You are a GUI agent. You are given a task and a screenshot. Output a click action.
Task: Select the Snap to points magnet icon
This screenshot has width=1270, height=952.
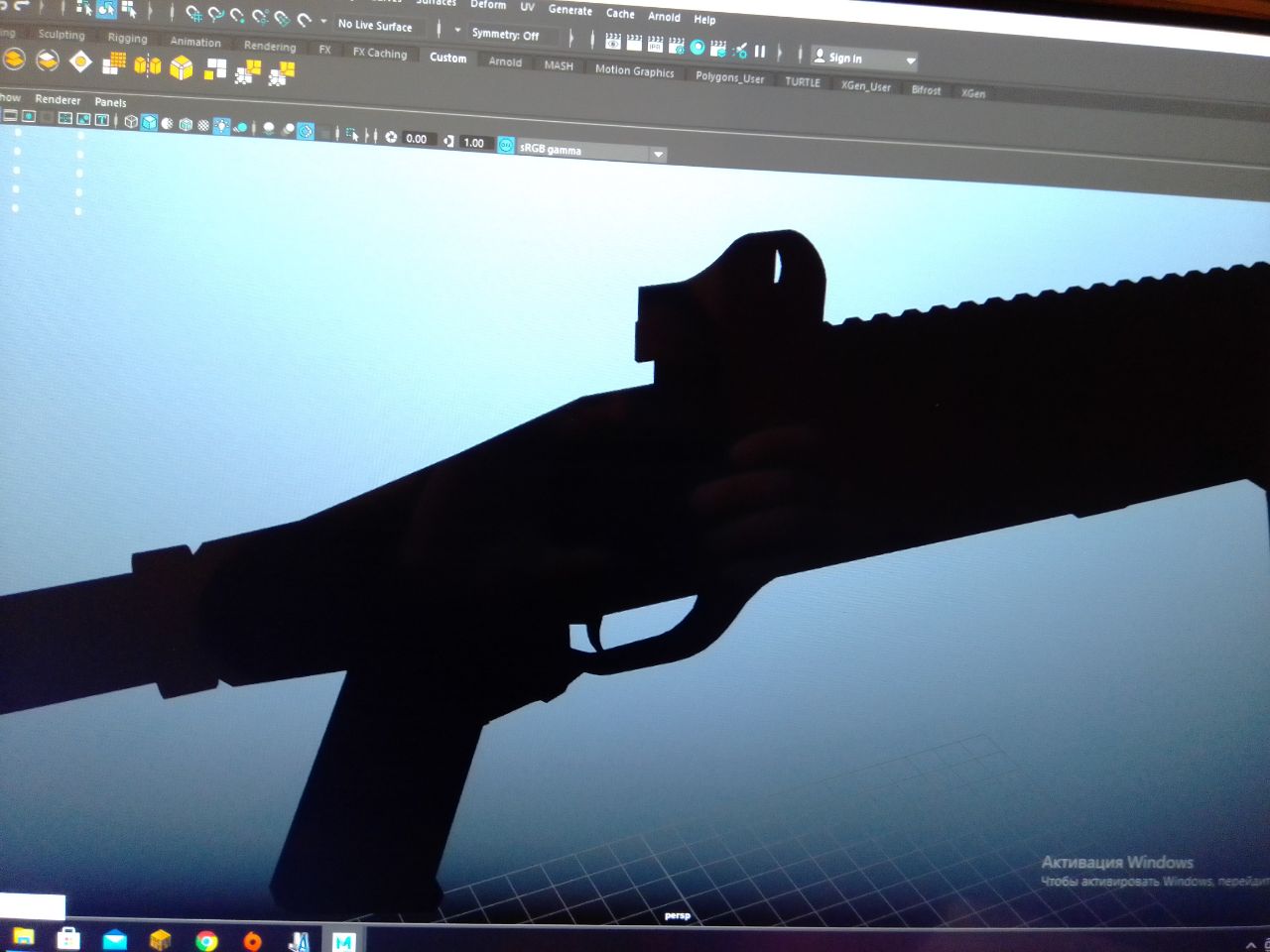click(x=237, y=15)
